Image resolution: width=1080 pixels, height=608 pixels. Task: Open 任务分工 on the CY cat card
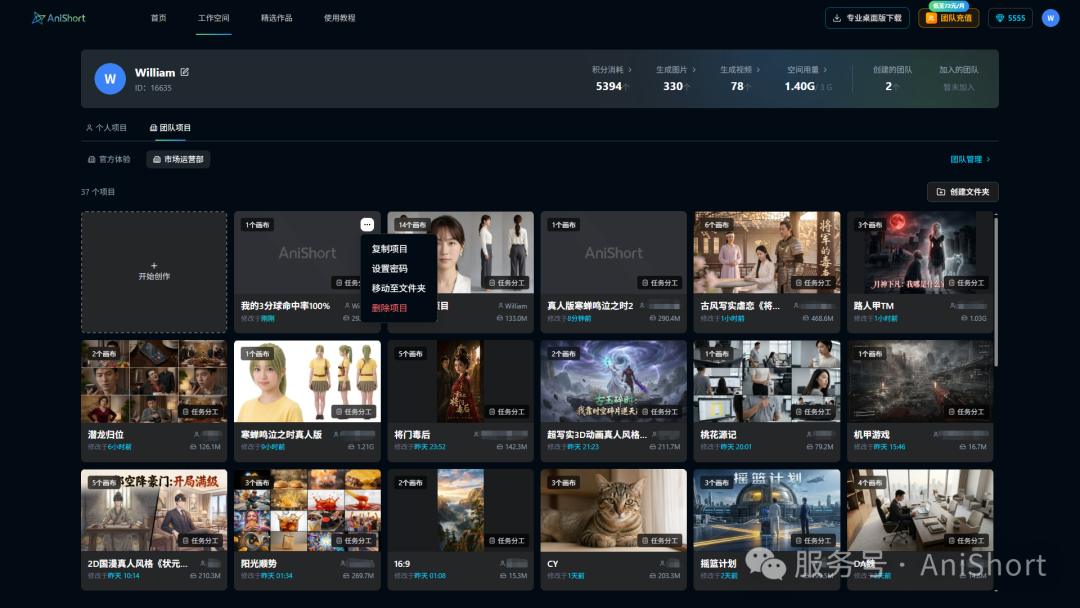(x=660, y=541)
